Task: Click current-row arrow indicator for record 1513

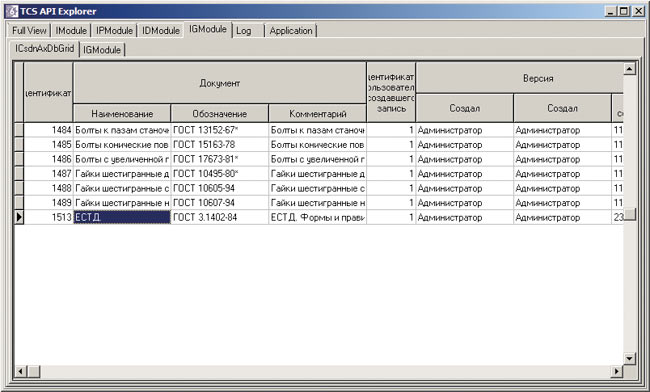Action: pyautogui.click(x=19, y=217)
